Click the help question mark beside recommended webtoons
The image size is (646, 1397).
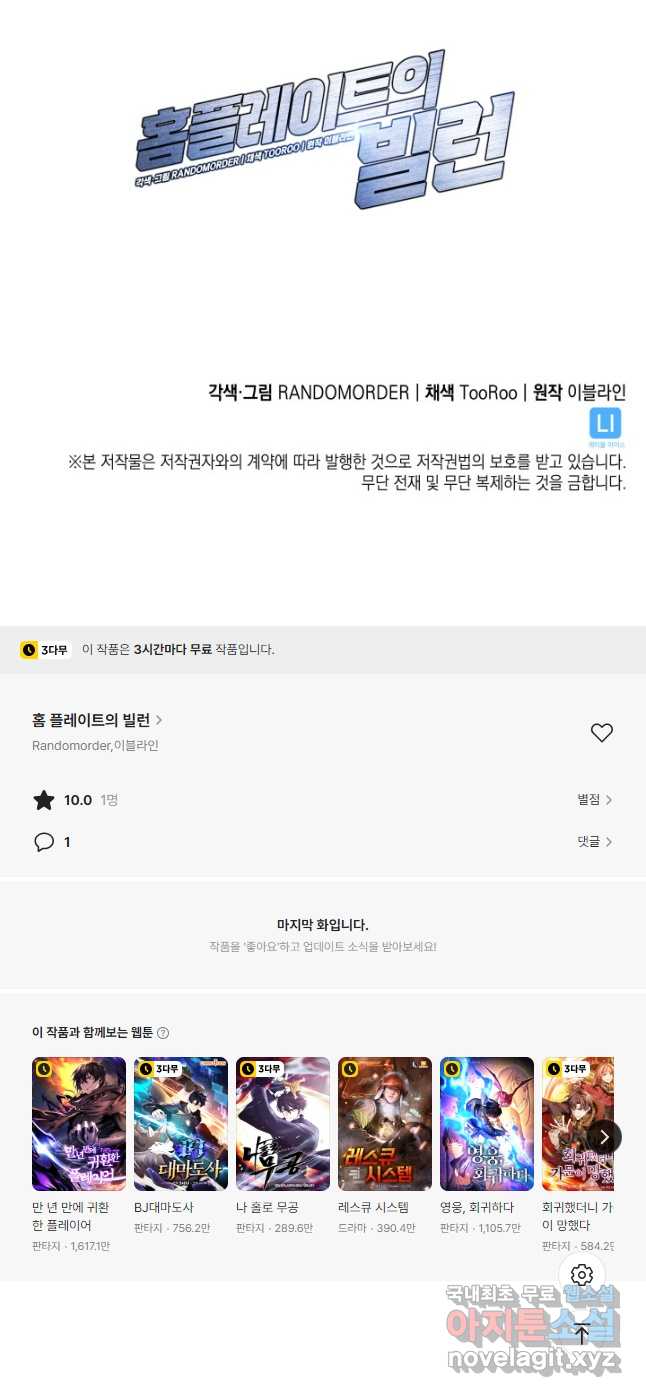[x=163, y=1033]
